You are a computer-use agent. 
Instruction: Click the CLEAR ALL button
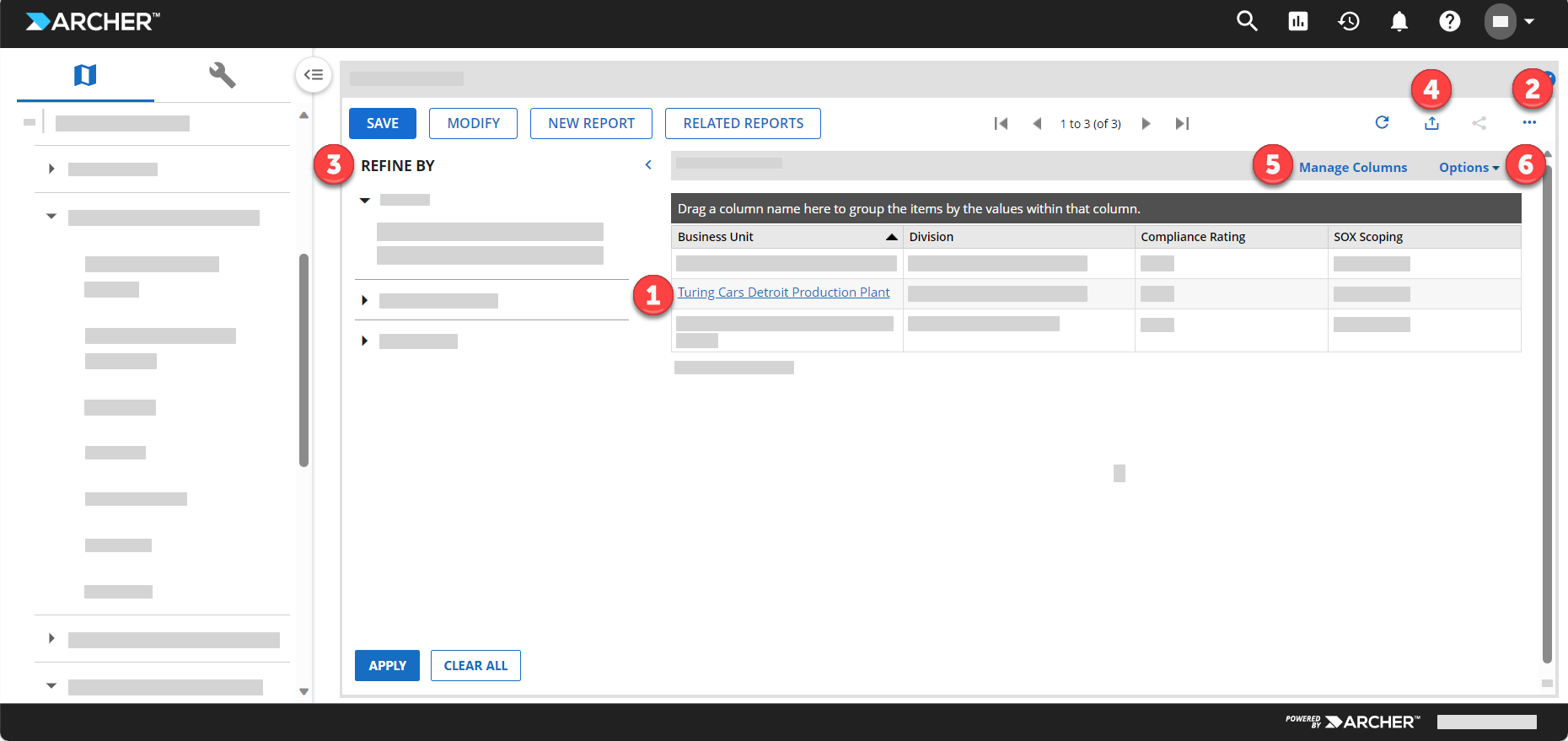475,665
